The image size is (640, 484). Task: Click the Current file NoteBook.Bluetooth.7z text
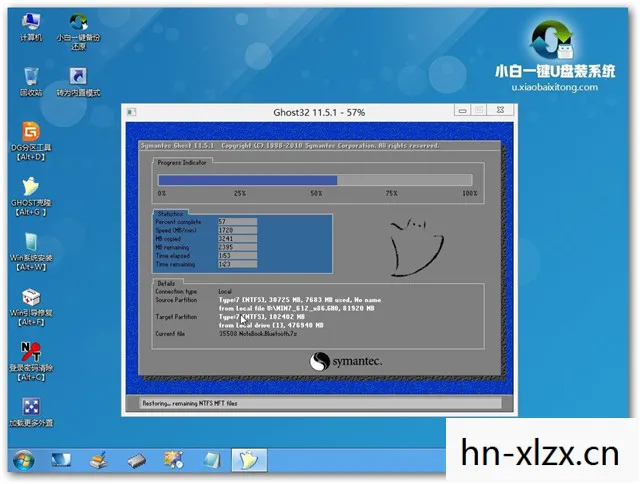(258, 334)
